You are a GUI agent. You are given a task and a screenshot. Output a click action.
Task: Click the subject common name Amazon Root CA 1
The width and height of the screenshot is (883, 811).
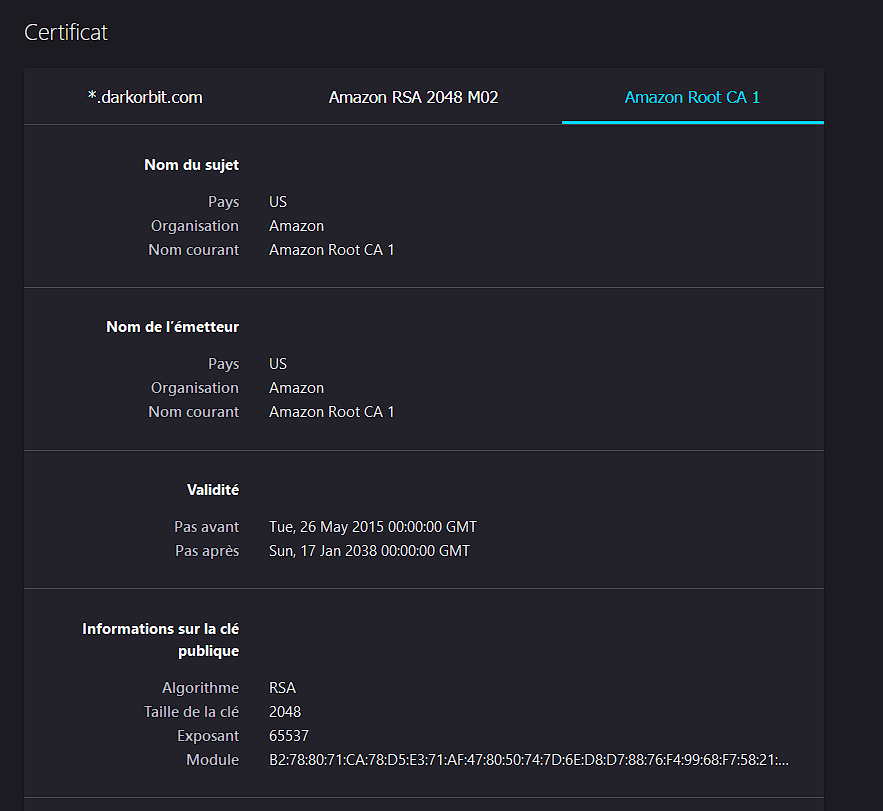[x=332, y=250]
